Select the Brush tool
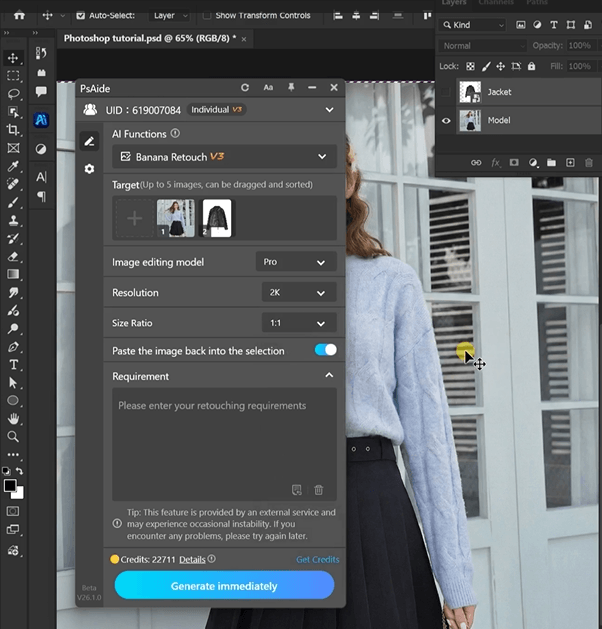The height and width of the screenshot is (629, 602). [x=13, y=202]
